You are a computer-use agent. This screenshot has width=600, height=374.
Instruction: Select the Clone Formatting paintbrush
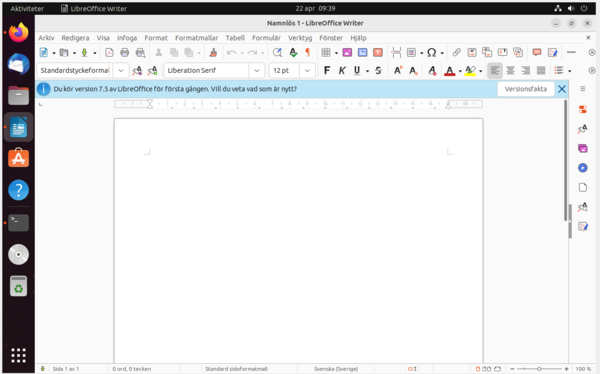[x=213, y=52]
